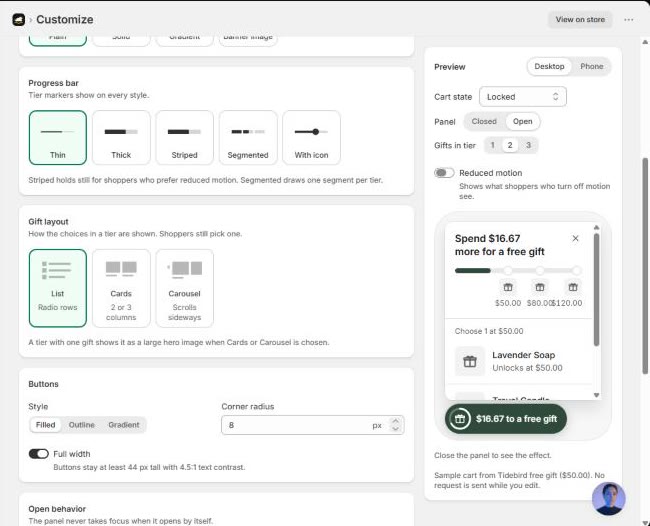Click the preview panel scrollbar thumb
This screenshot has height=526, width=650.
click(597, 289)
